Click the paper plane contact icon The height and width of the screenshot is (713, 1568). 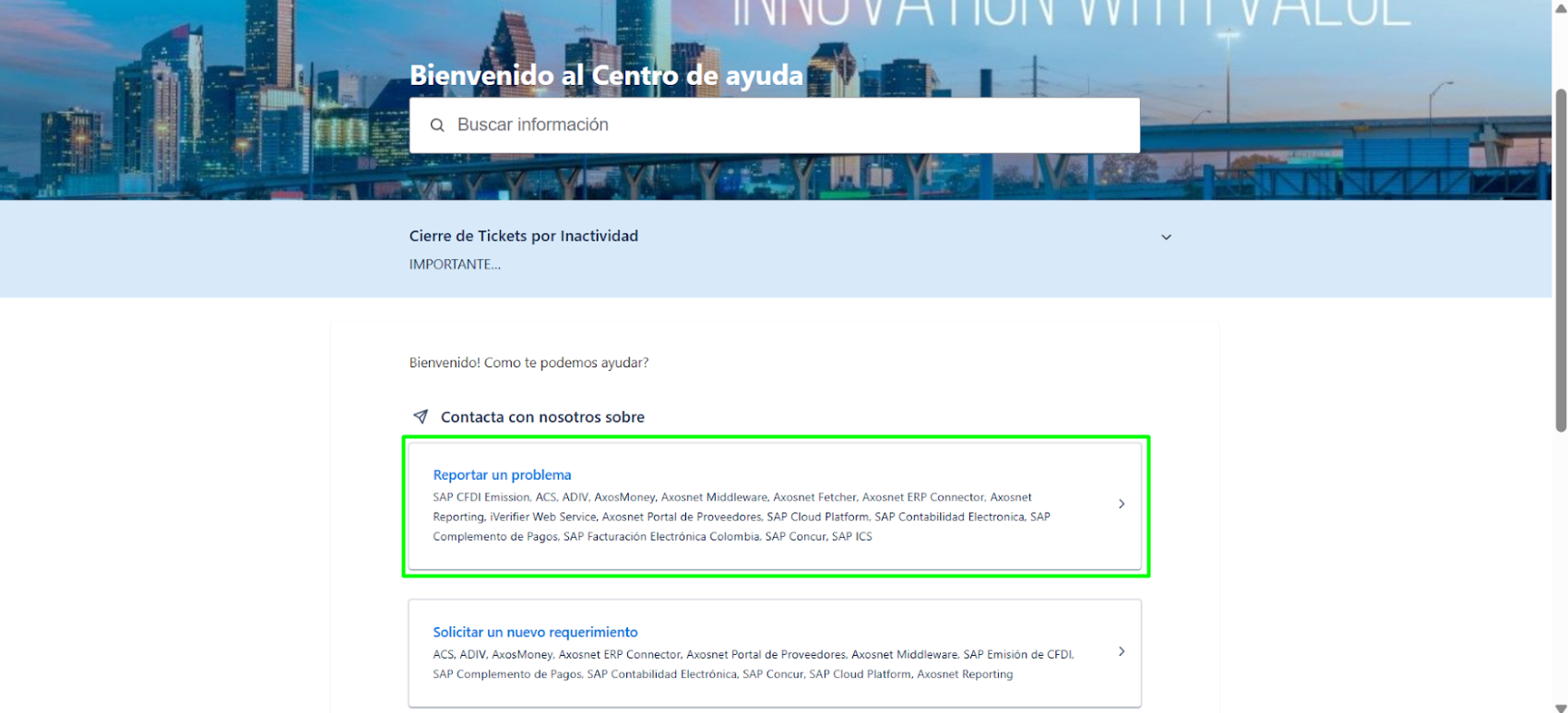421,417
